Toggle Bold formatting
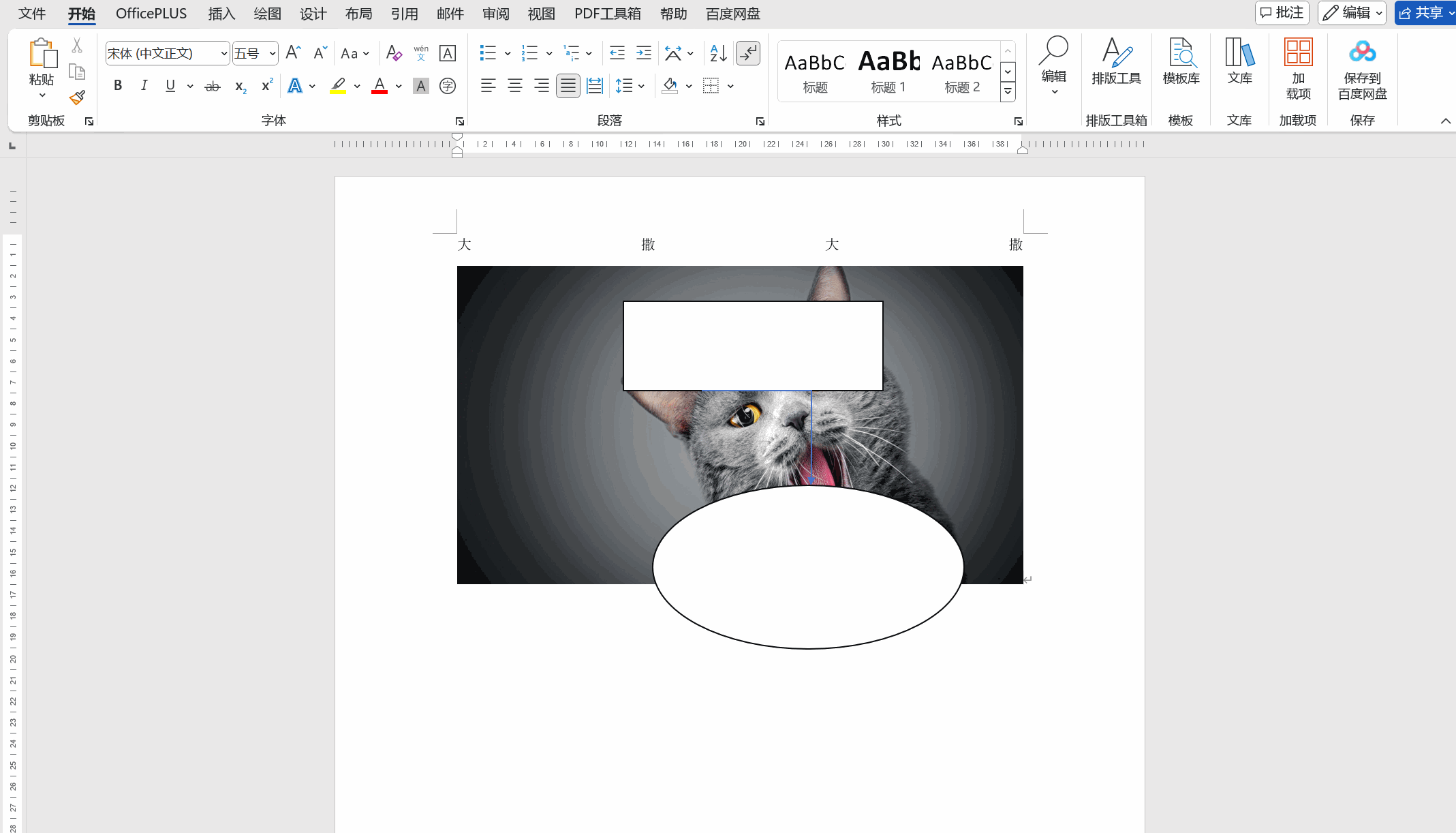 [118, 86]
